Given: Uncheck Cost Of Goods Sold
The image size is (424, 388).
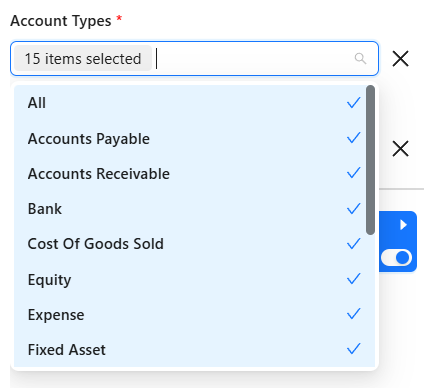Looking at the screenshot, I should tap(194, 244).
